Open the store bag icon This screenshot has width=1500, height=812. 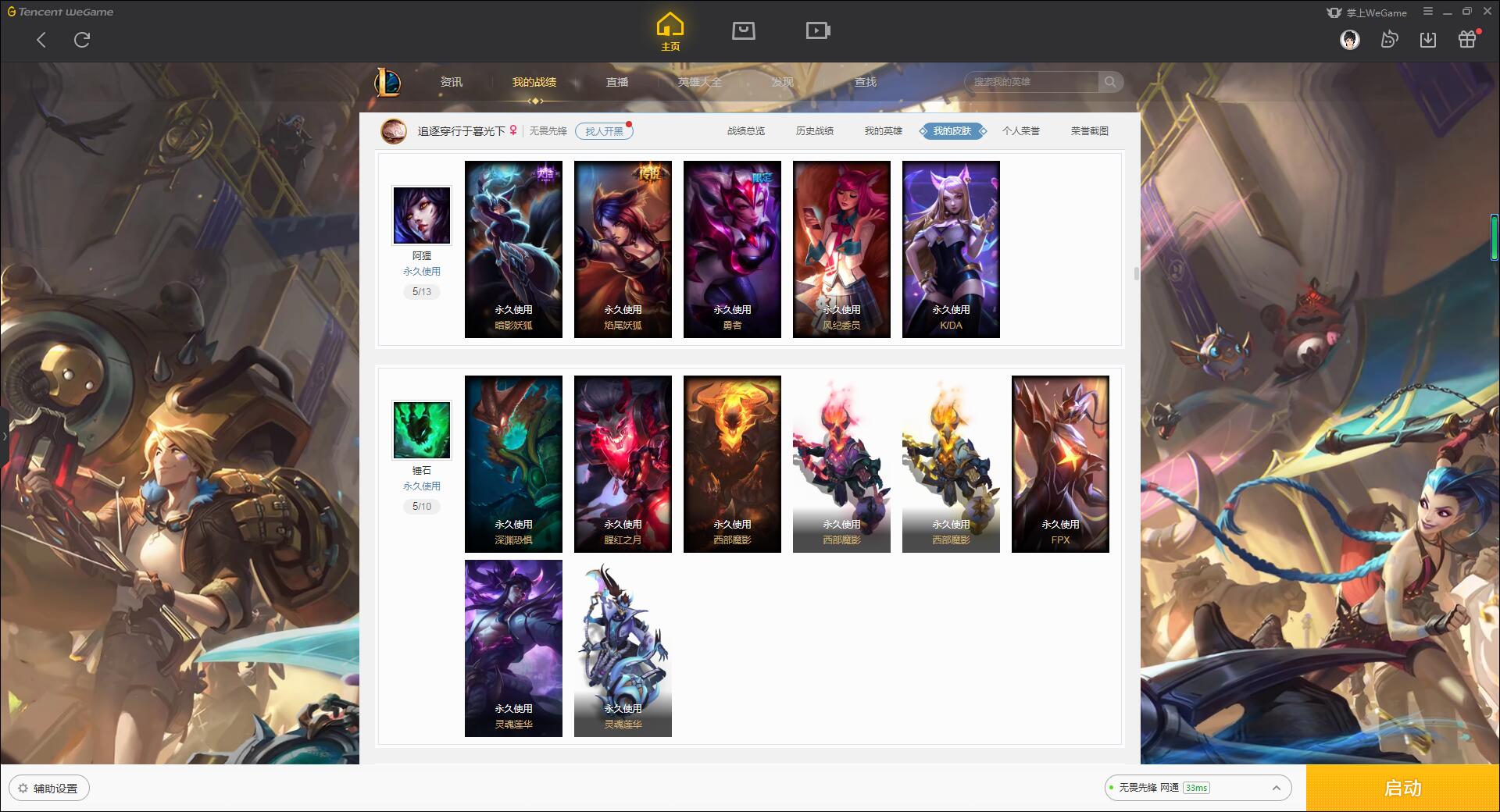(x=743, y=30)
